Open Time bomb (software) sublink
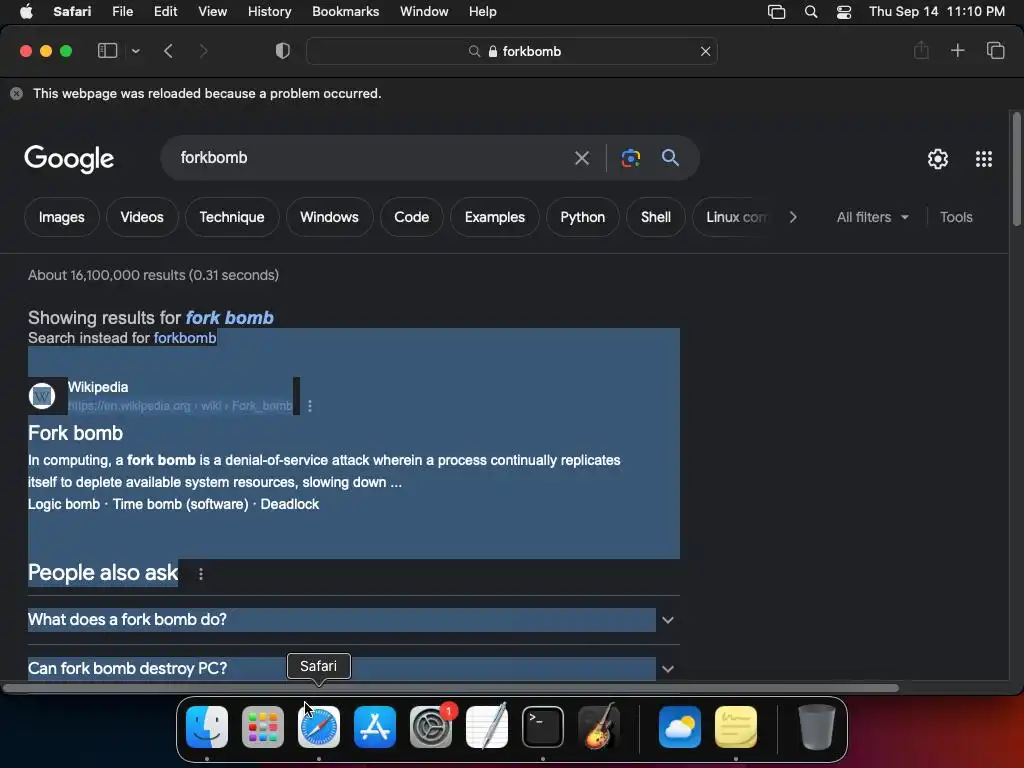Image resolution: width=1024 pixels, height=768 pixels. pyautogui.click(x=180, y=504)
